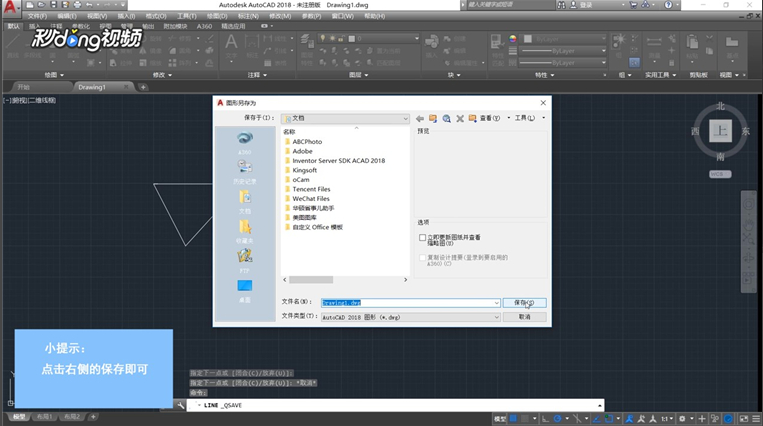The image size is (763, 426).
Task: Open the file type dropdown list
Action: click(496, 316)
